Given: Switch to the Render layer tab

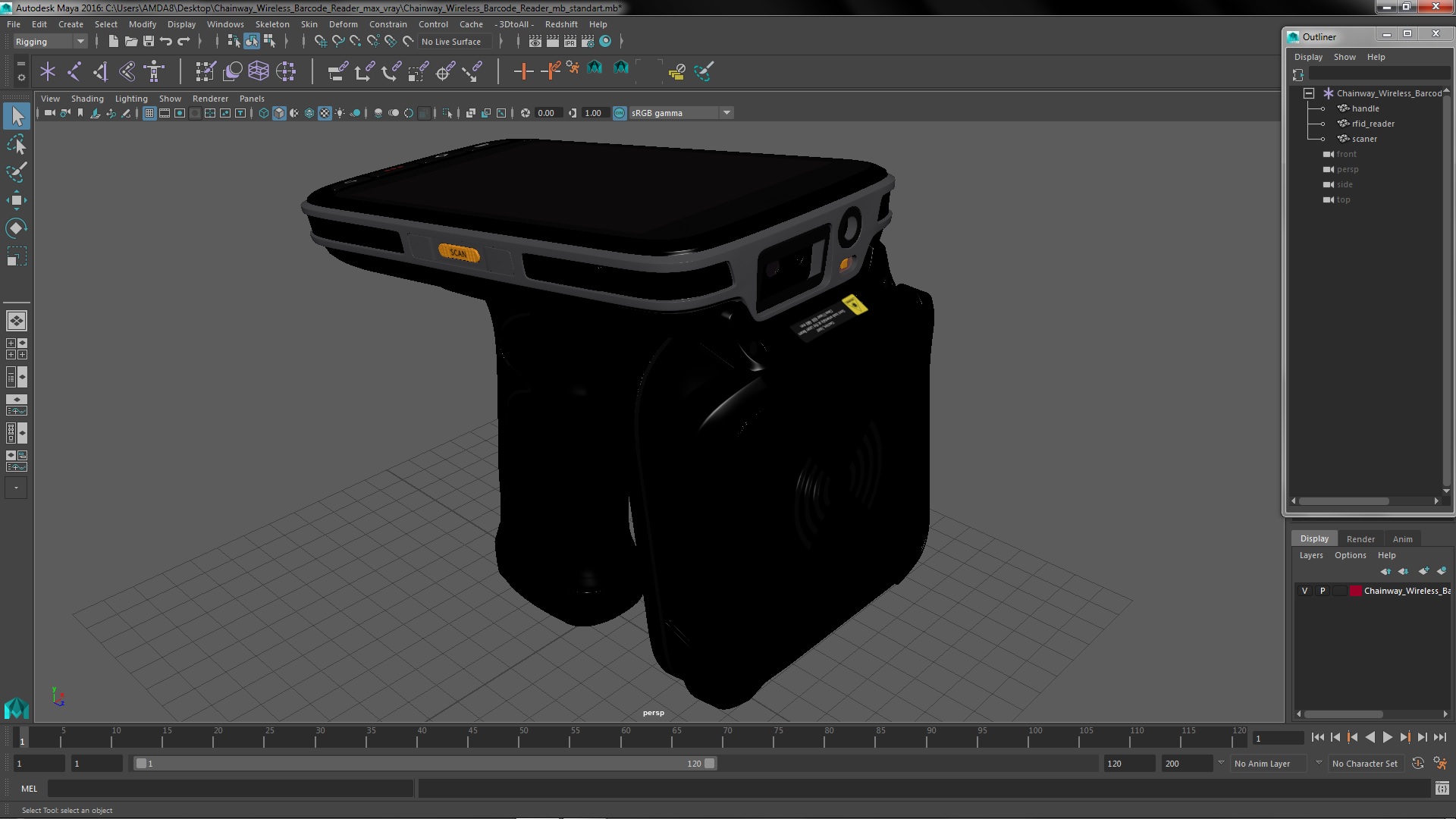Looking at the screenshot, I should pos(1360,539).
